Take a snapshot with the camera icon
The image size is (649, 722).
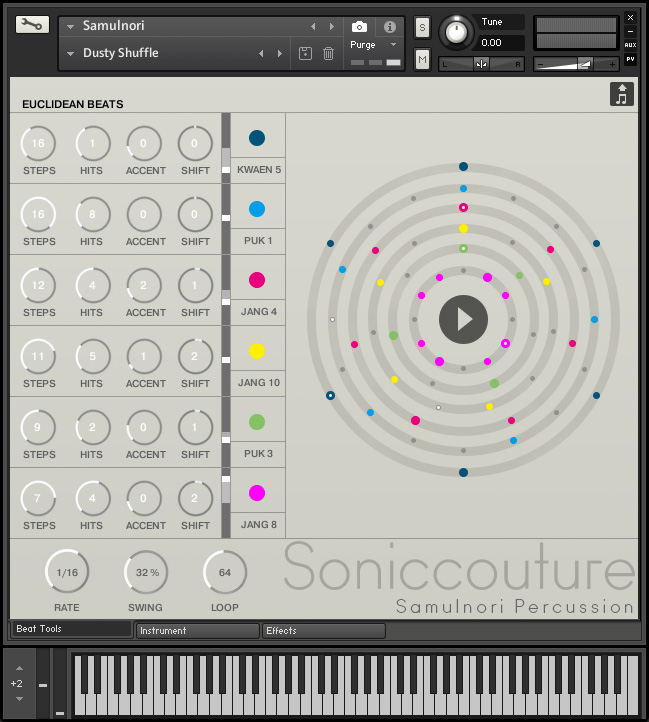[x=359, y=27]
